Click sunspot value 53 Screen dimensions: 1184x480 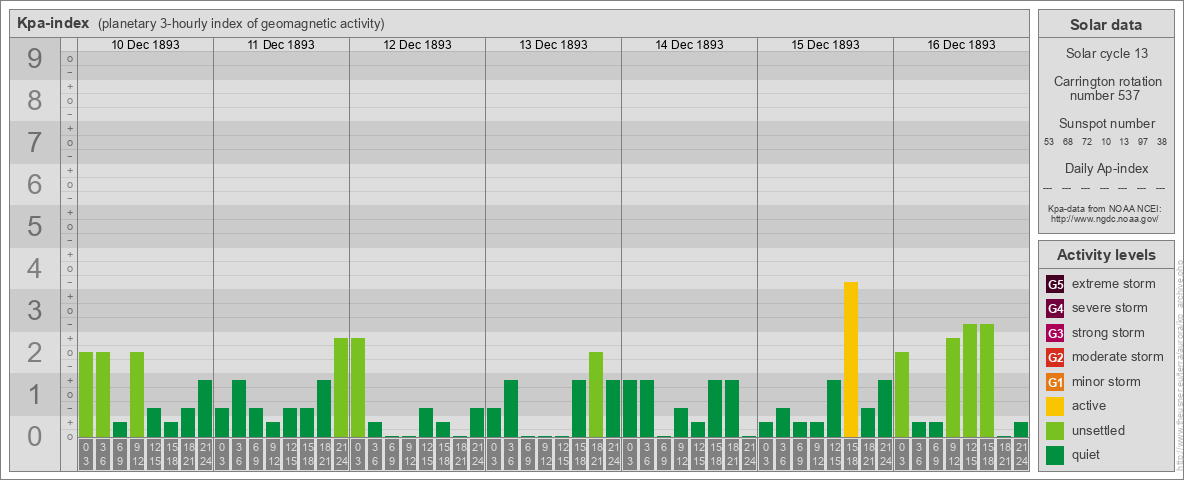click(1049, 142)
